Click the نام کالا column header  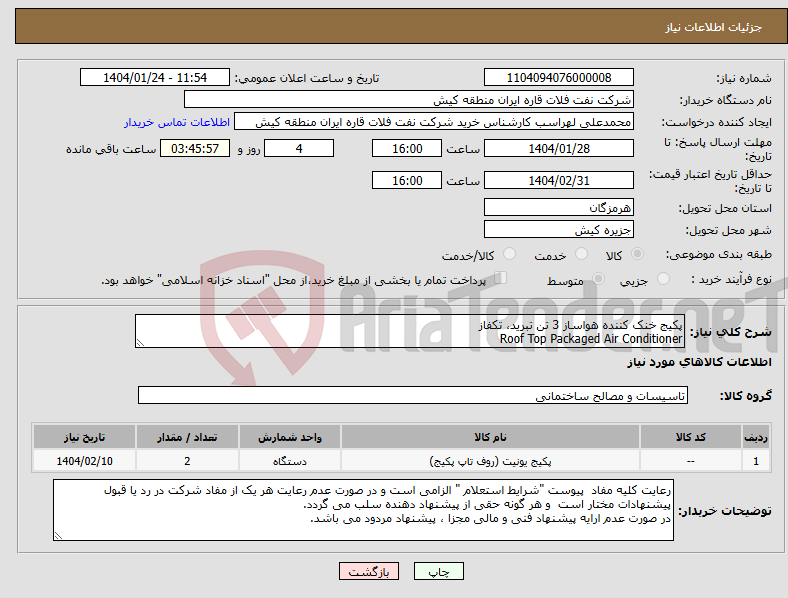[x=490, y=437]
